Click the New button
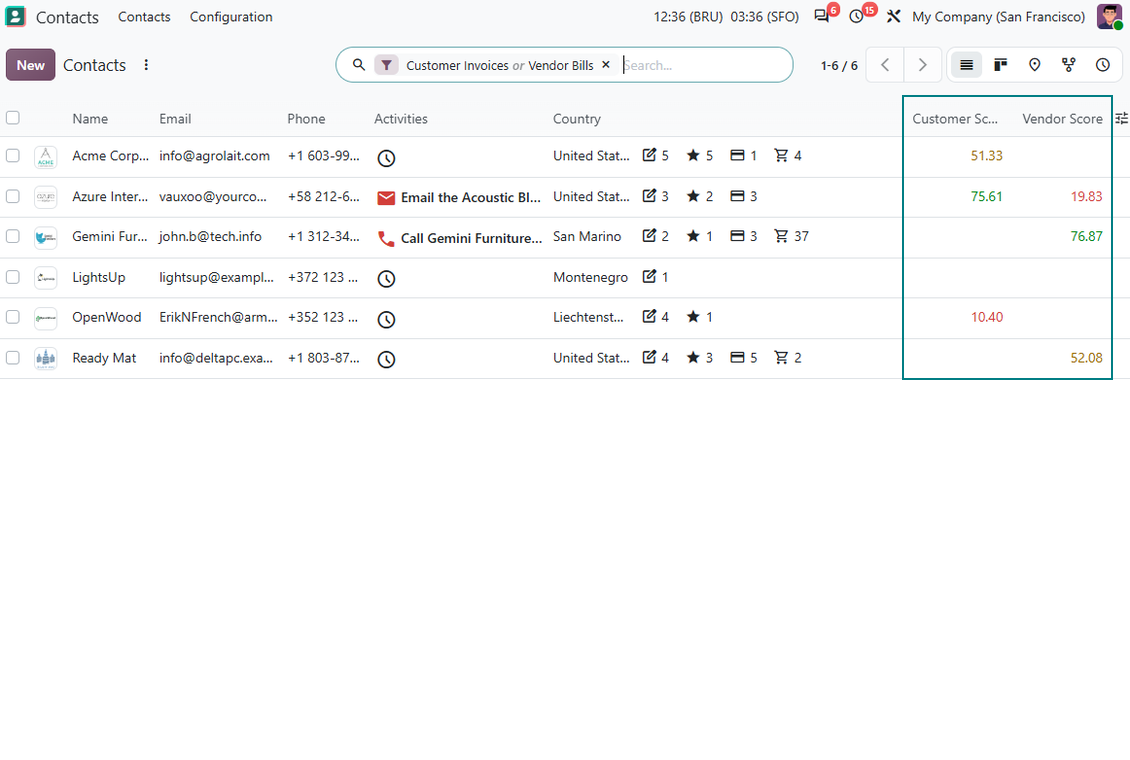 tap(30, 65)
